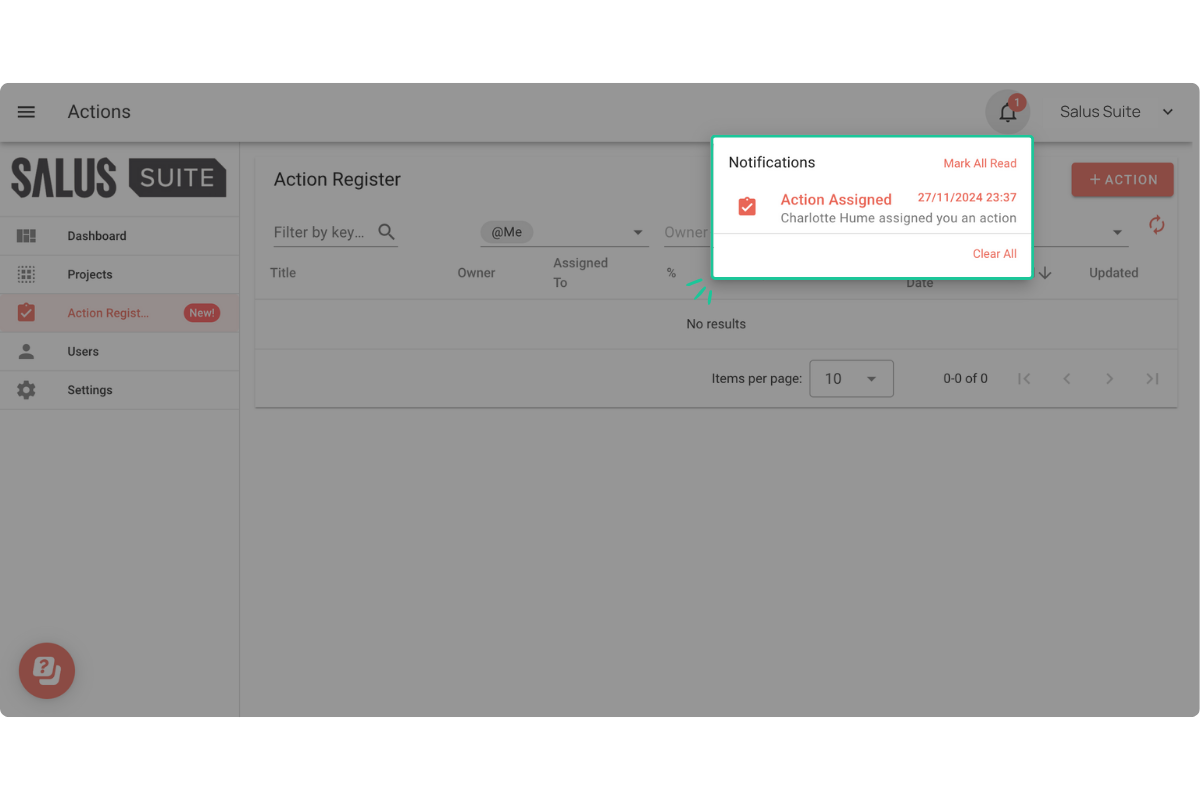1200x800 pixels.
Task: Open the hamburger navigation menu
Action: coord(26,112)
